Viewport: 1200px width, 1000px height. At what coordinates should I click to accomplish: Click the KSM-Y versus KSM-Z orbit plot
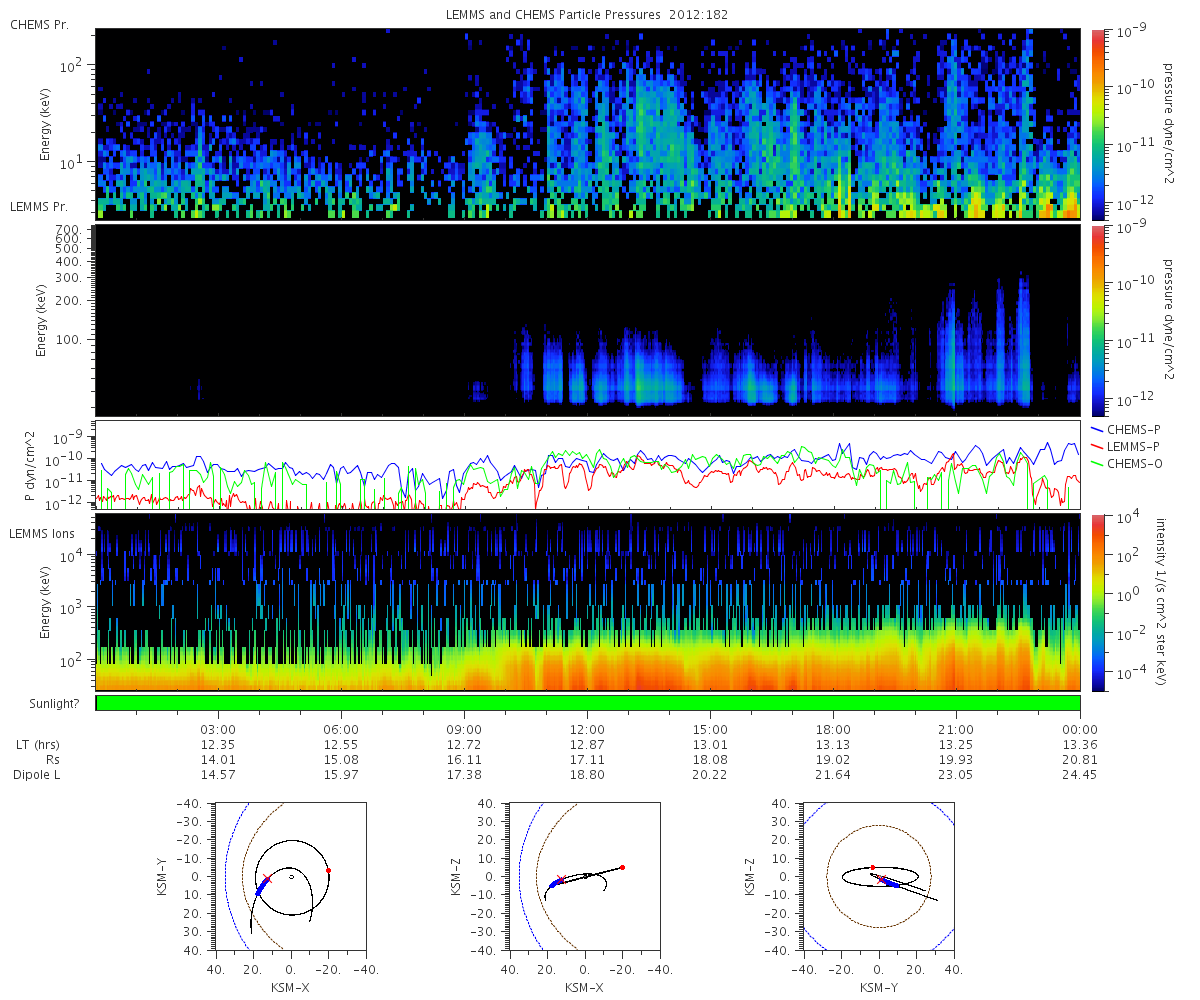tap(879, 875)
